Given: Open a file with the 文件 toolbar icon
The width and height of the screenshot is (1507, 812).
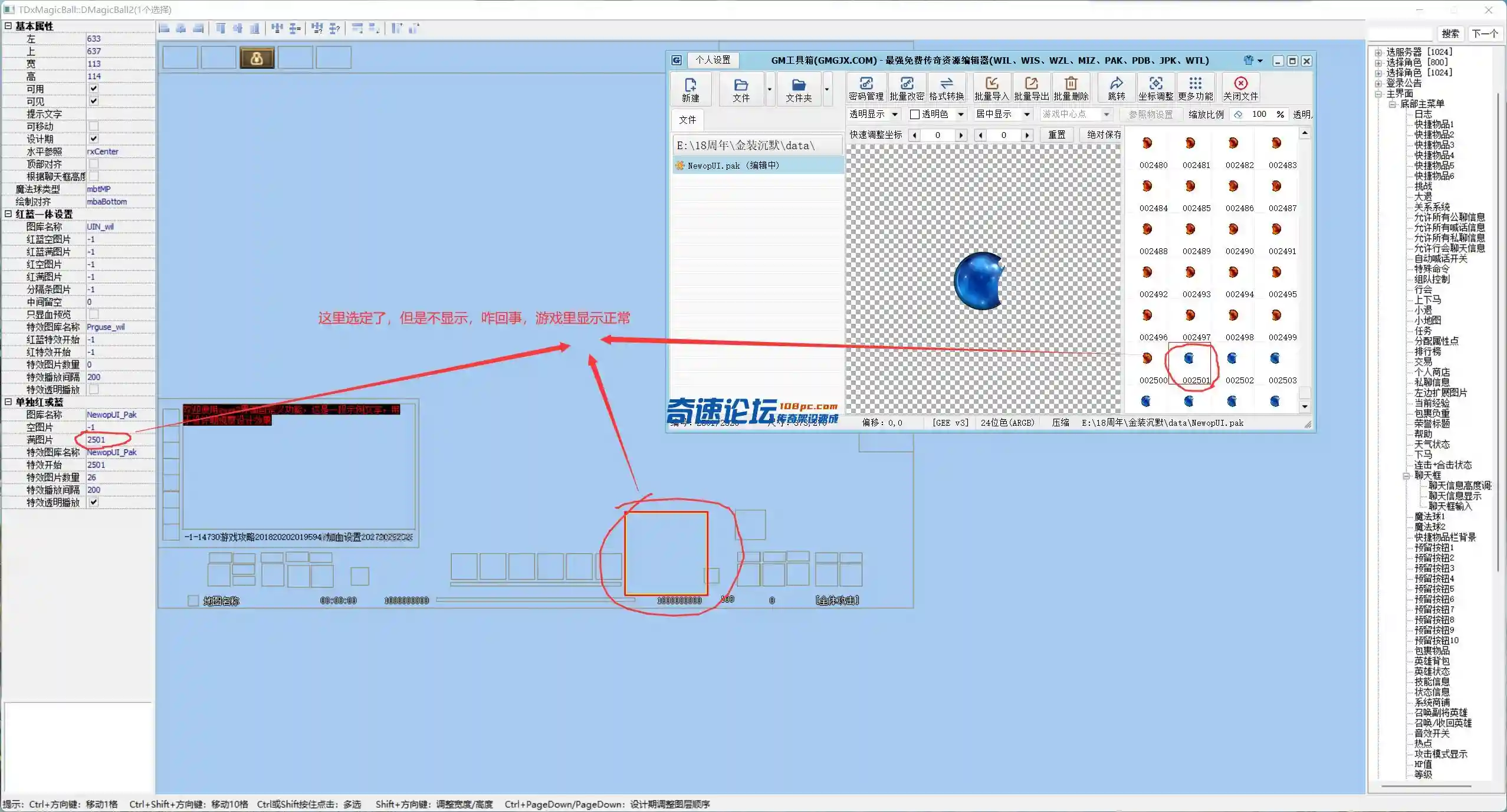Looking at the screenshot, I should click(x=741, y=89).
